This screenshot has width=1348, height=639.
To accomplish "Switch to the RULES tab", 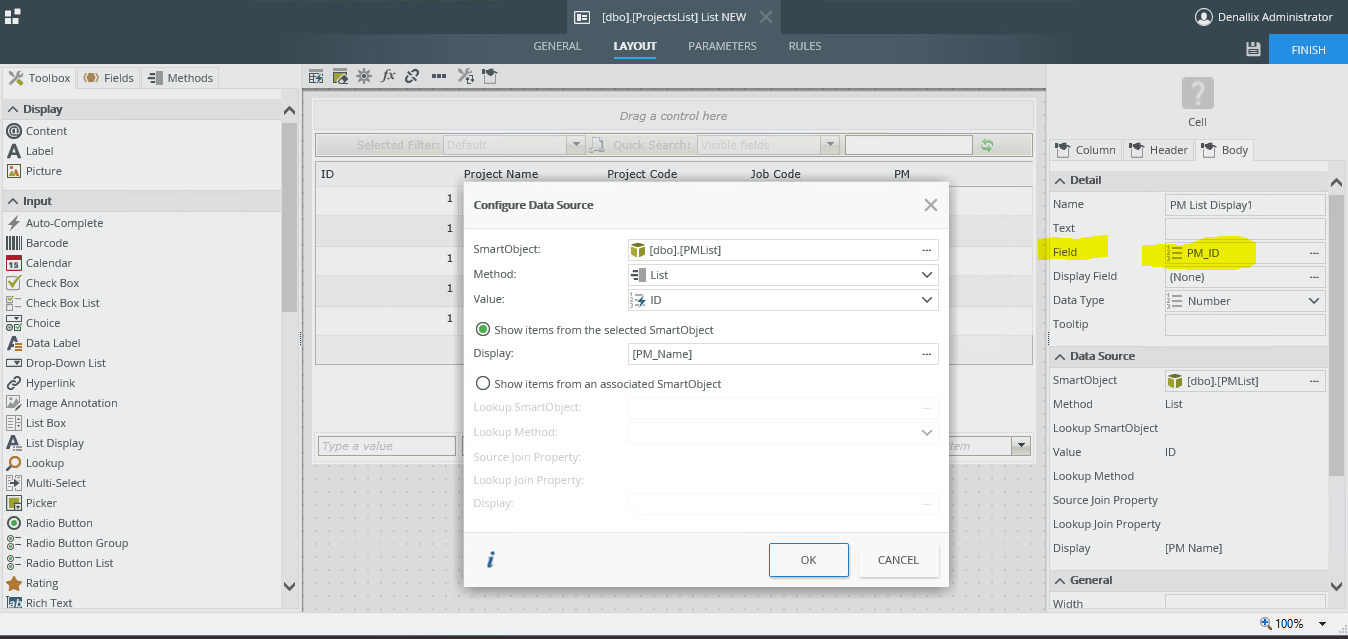I will click(x=805, y=46).
